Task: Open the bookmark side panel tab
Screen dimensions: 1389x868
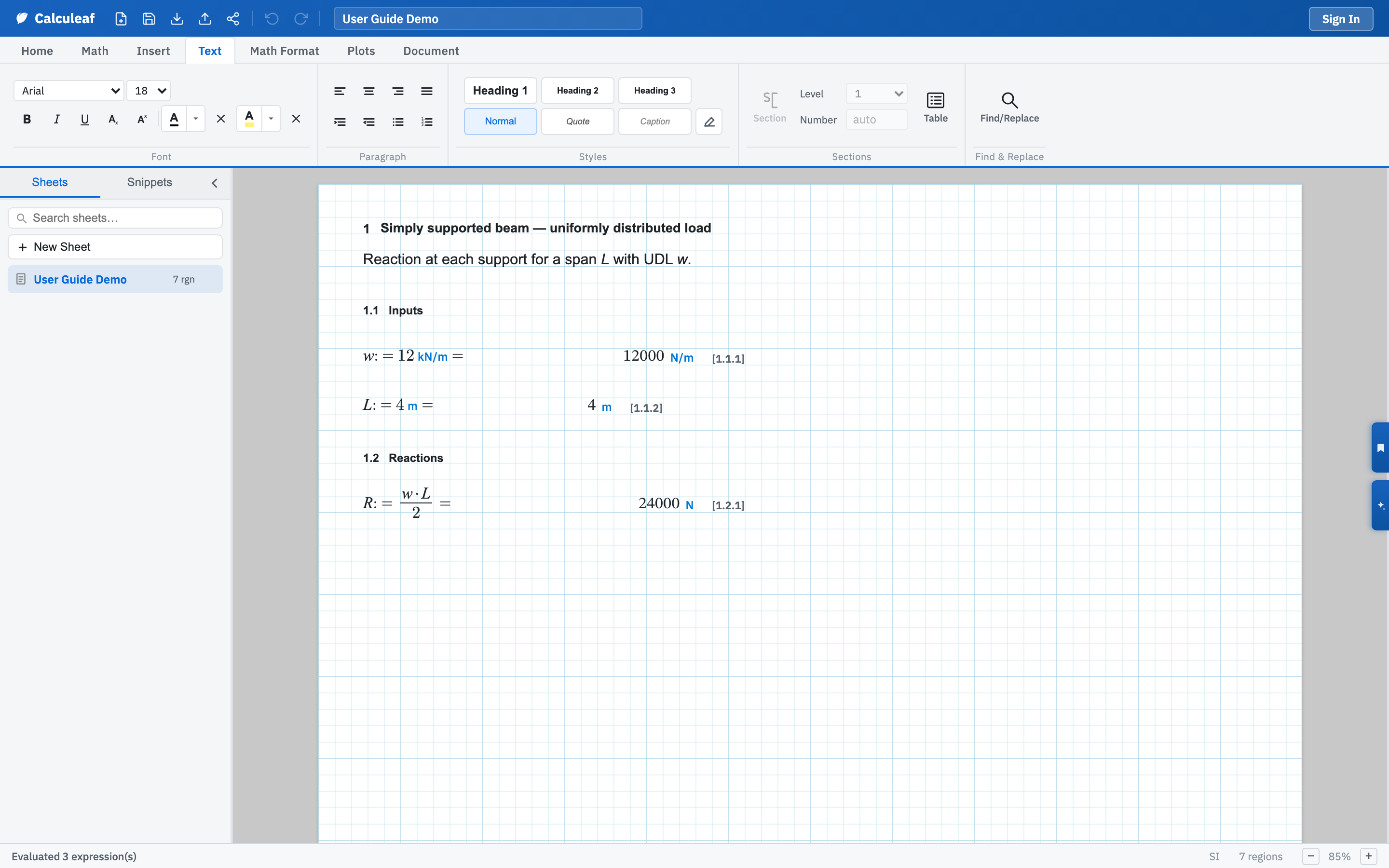Action: (x=1380, y=448)
